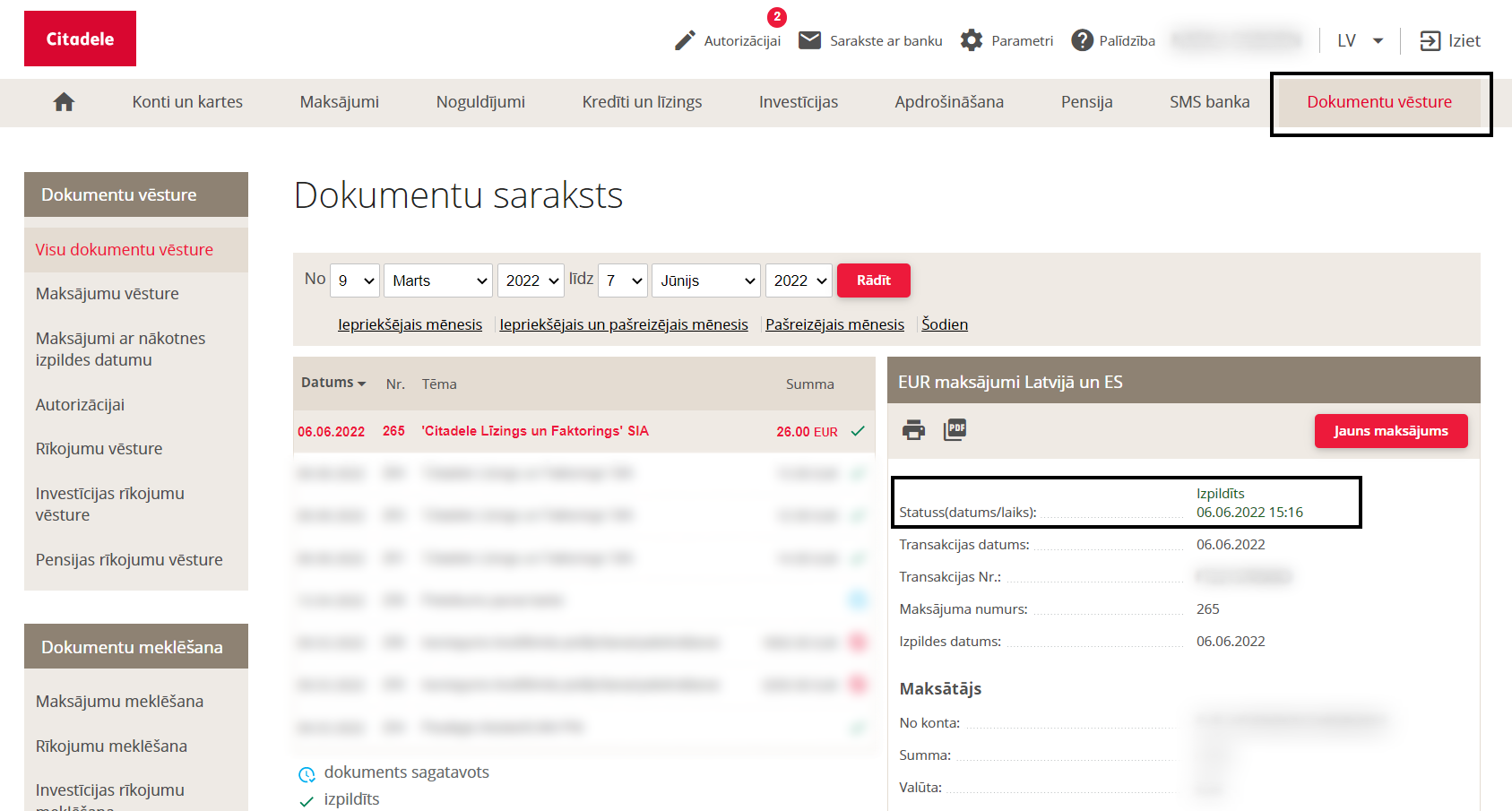Click the Tēma column header
This screenshot has height=811, width=1512.
439,384
